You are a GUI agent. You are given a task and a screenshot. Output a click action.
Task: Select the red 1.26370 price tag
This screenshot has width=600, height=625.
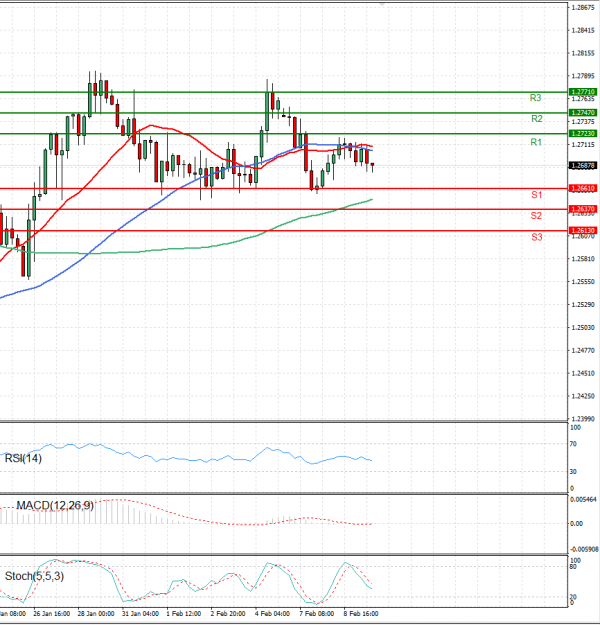583,209
